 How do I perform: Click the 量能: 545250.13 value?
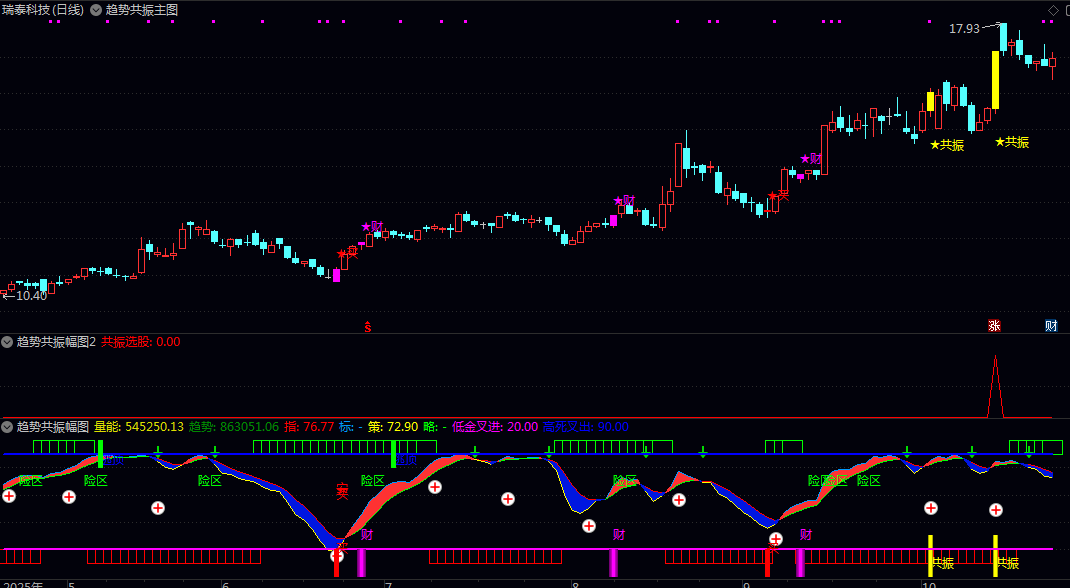[139, 427]
